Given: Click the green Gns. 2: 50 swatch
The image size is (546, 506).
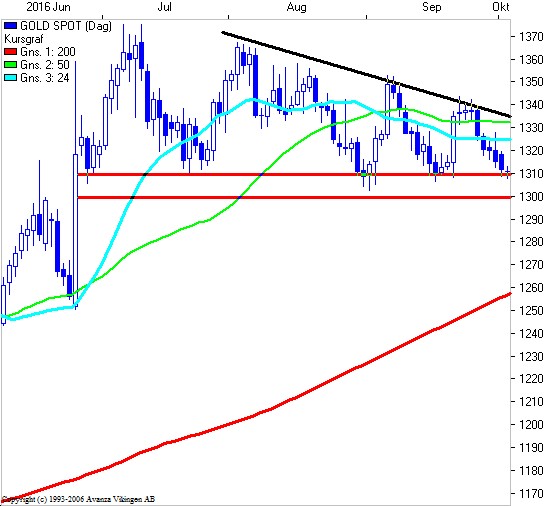Looking at the screenshot, I should (10, 65).
